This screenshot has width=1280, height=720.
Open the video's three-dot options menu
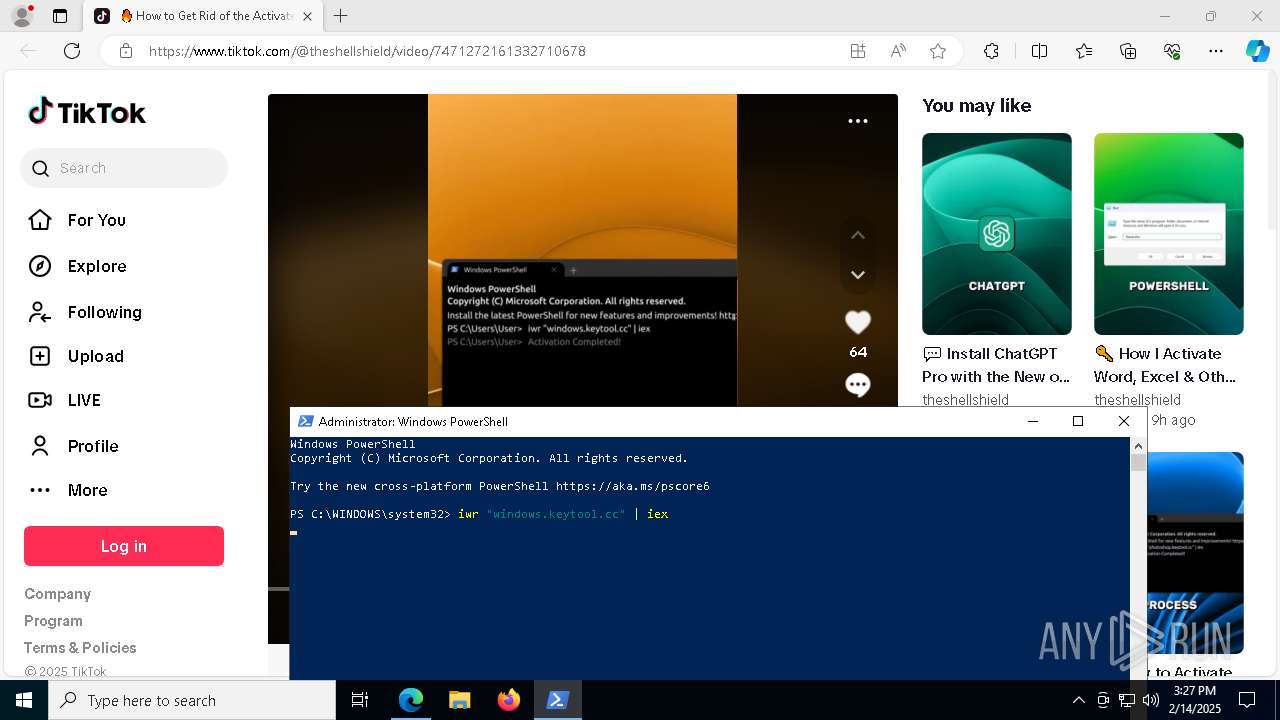point(858,121)
